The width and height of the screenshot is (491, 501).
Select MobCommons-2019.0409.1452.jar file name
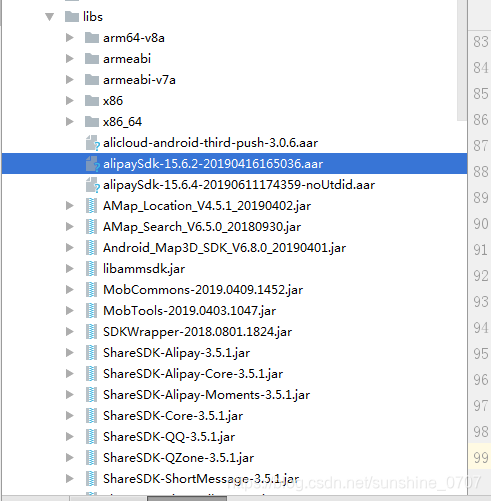click(x=203, y=290)
